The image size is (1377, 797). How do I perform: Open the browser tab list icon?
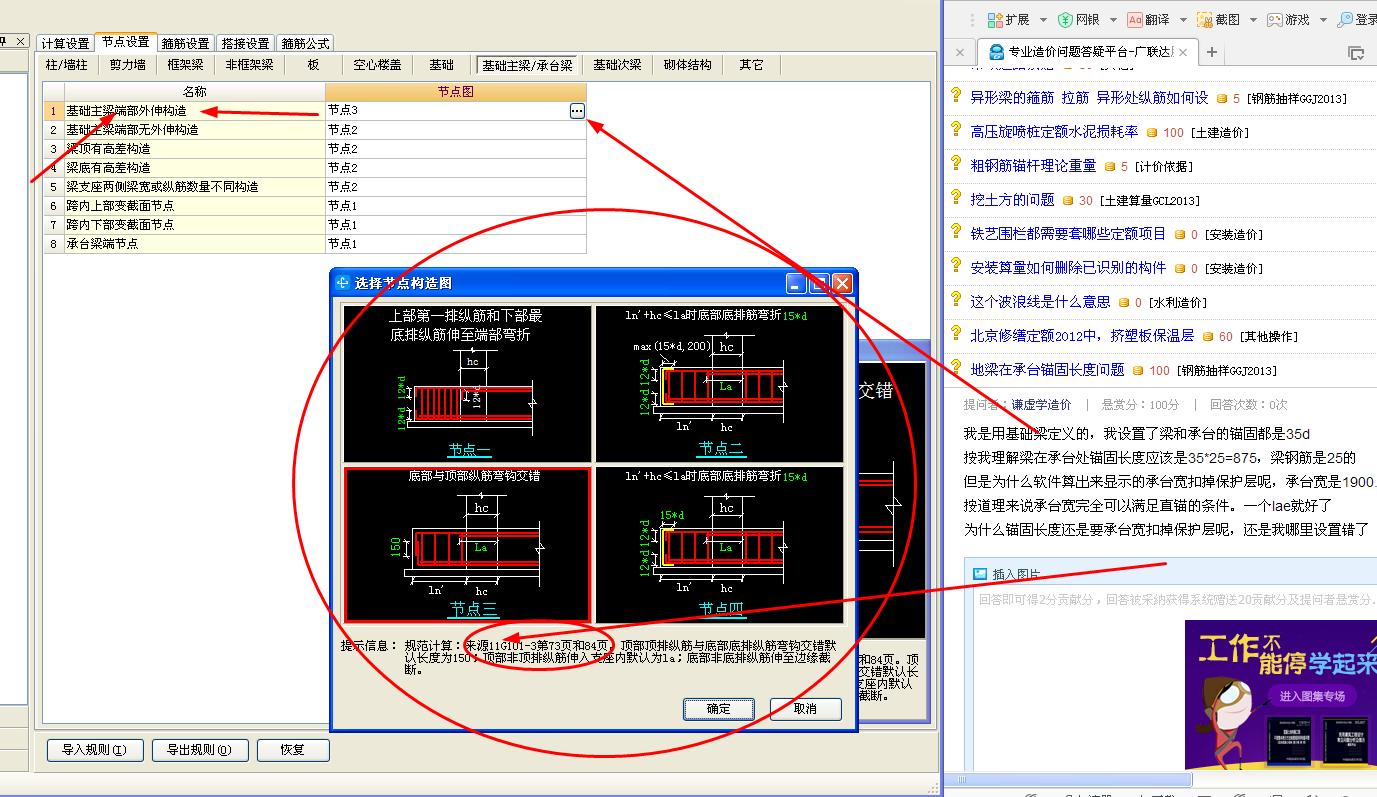(x=1356, y=52)
